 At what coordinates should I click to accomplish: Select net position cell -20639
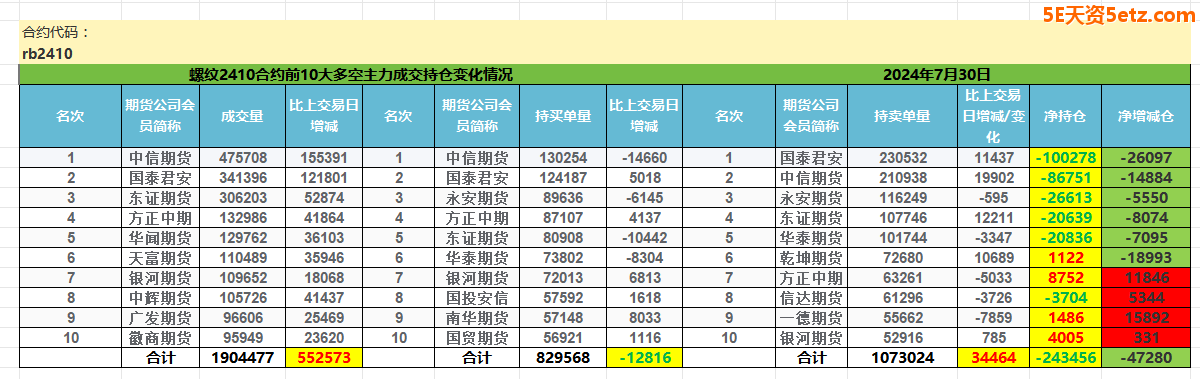point(1066,217)
